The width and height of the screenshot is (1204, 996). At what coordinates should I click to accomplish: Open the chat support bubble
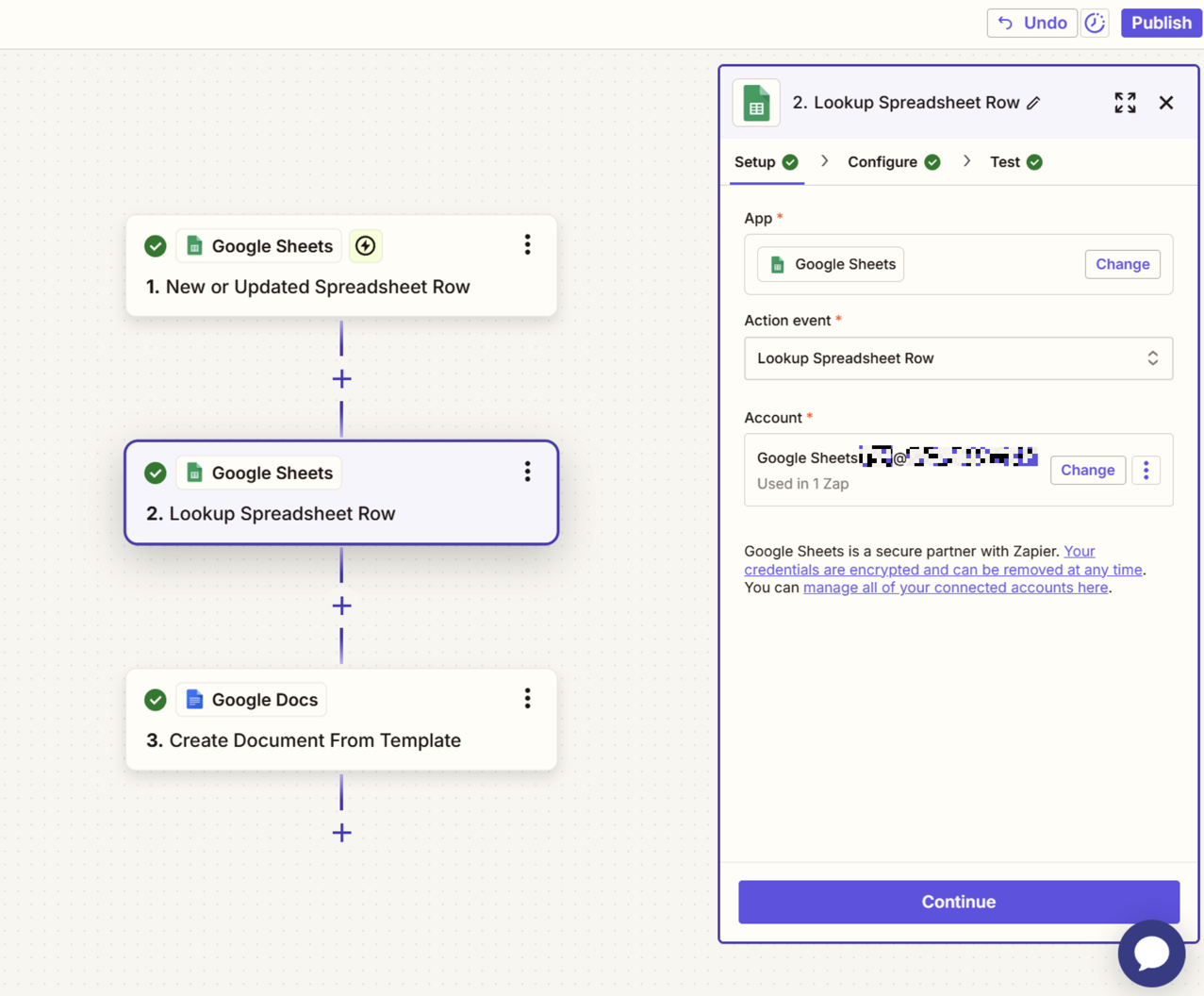(1151, 954)
